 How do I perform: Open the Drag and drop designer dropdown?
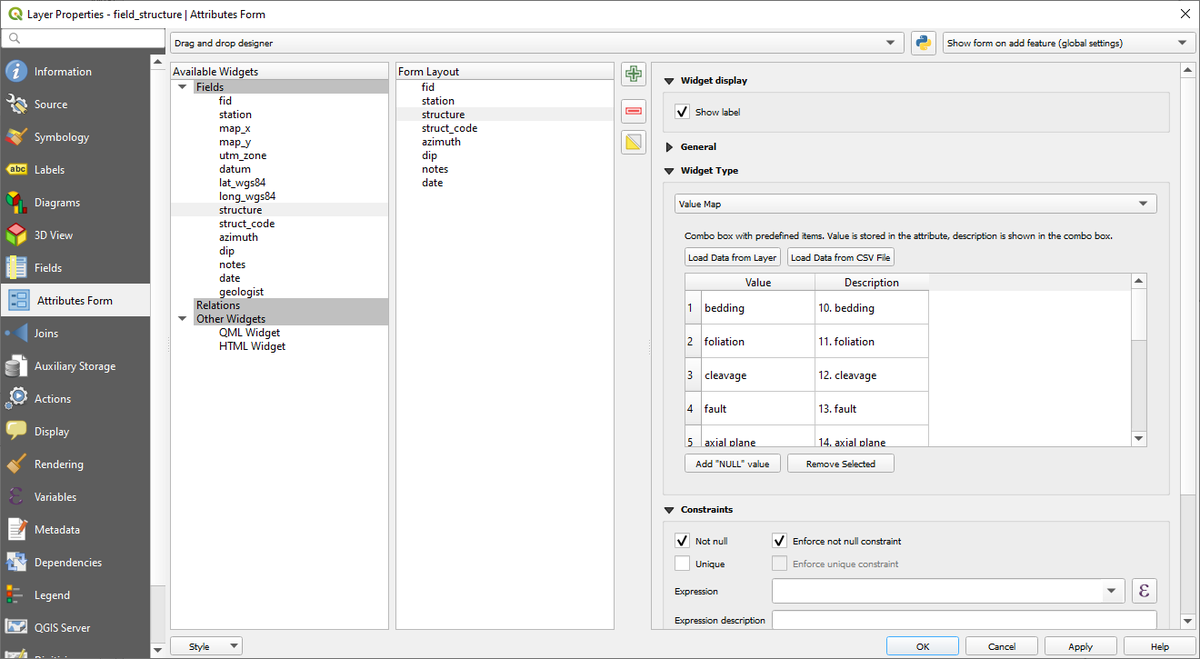point(535,43)
